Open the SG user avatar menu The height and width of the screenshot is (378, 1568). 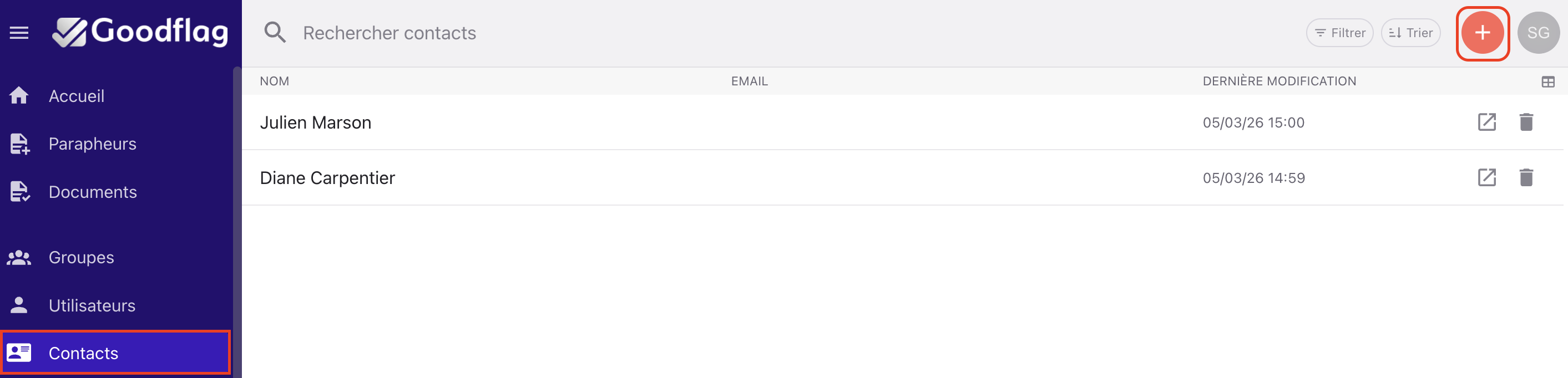(1538, 33)
